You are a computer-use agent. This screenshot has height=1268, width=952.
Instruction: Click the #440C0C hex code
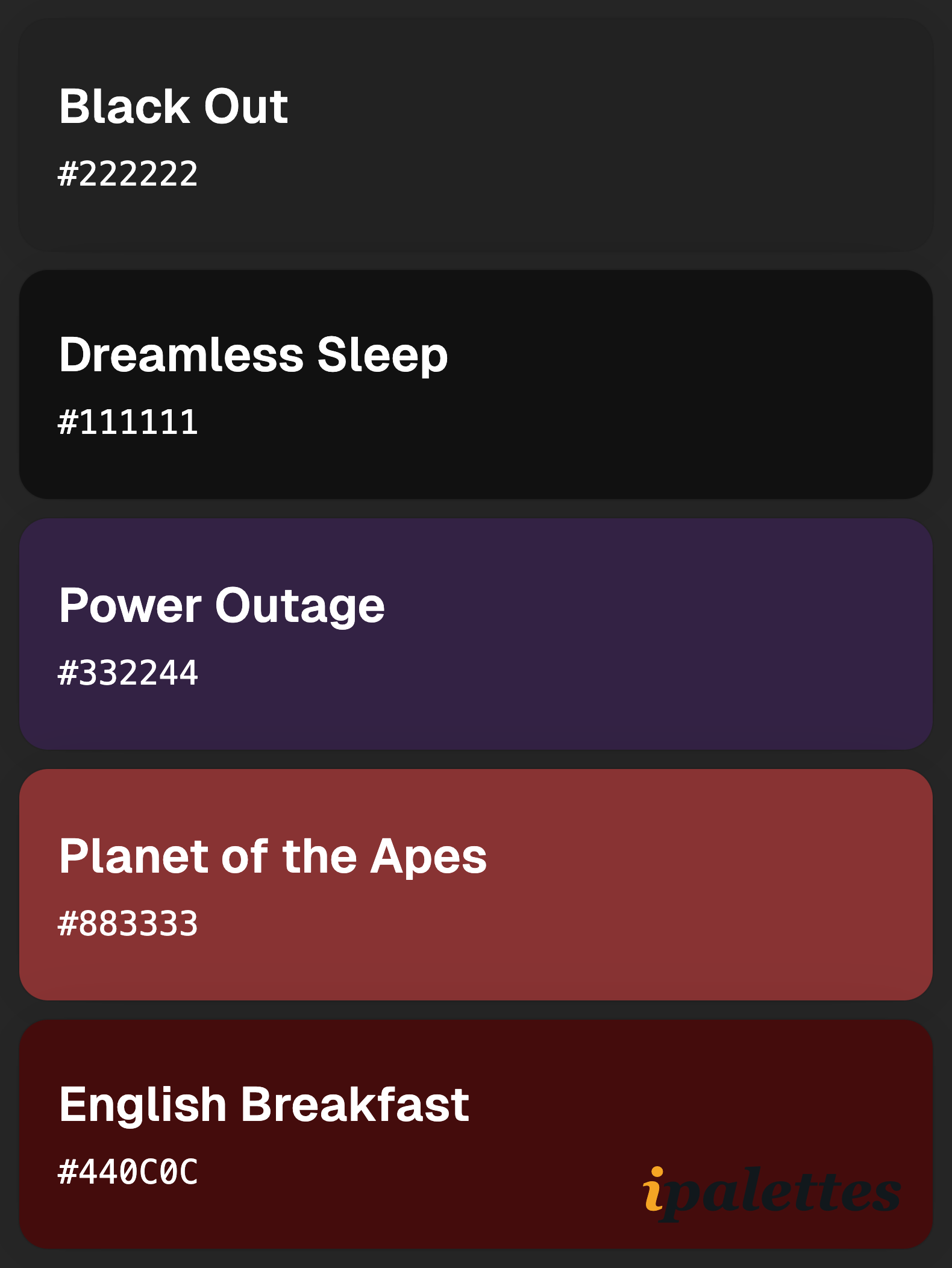(x=128, y=1172)
